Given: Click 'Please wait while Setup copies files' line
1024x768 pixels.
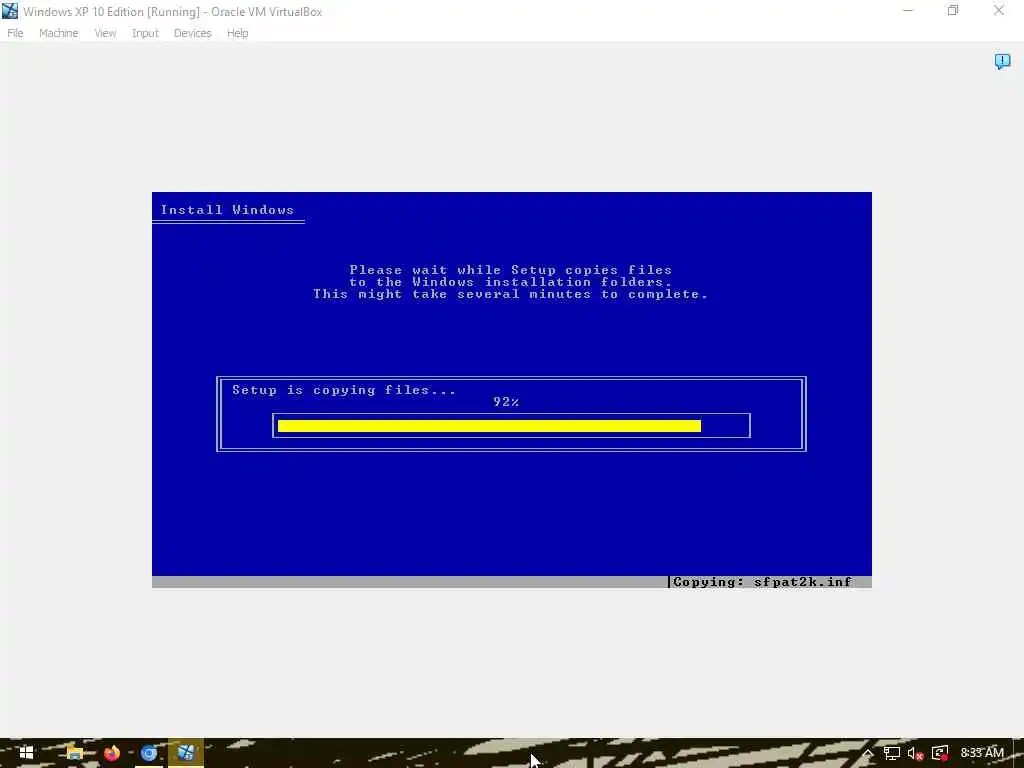Looking at the screenshot, I should (511, 270).
